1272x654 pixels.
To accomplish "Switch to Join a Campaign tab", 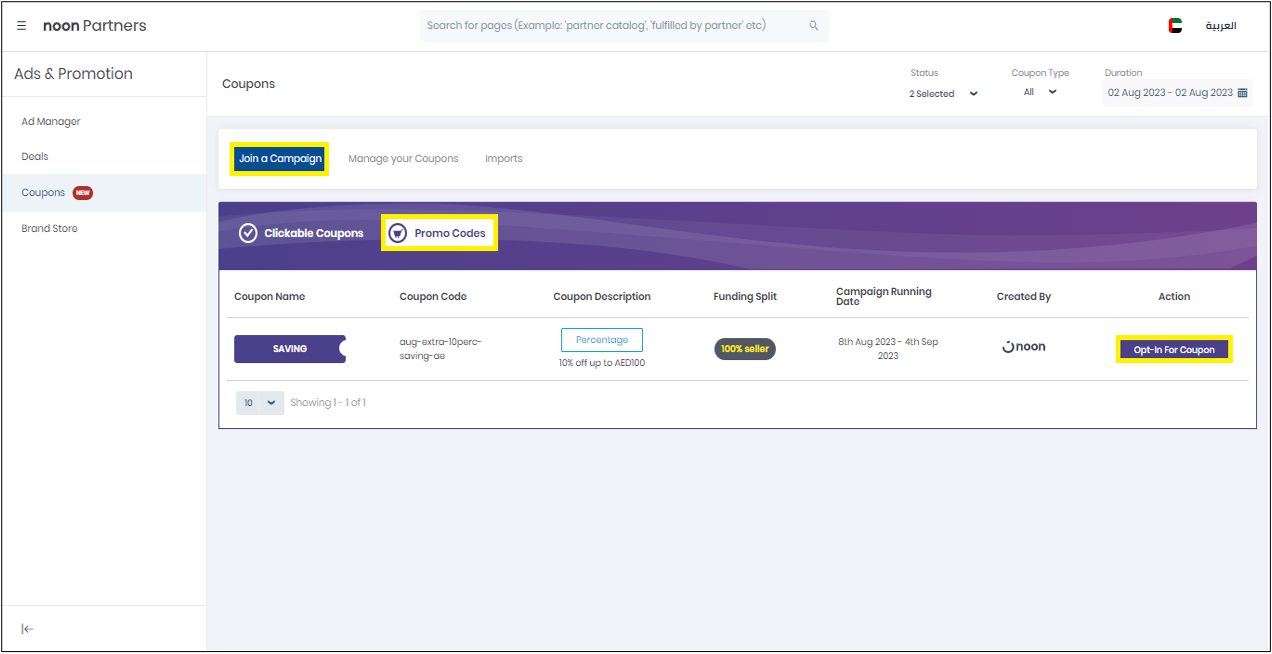I will tap(280, 159).
